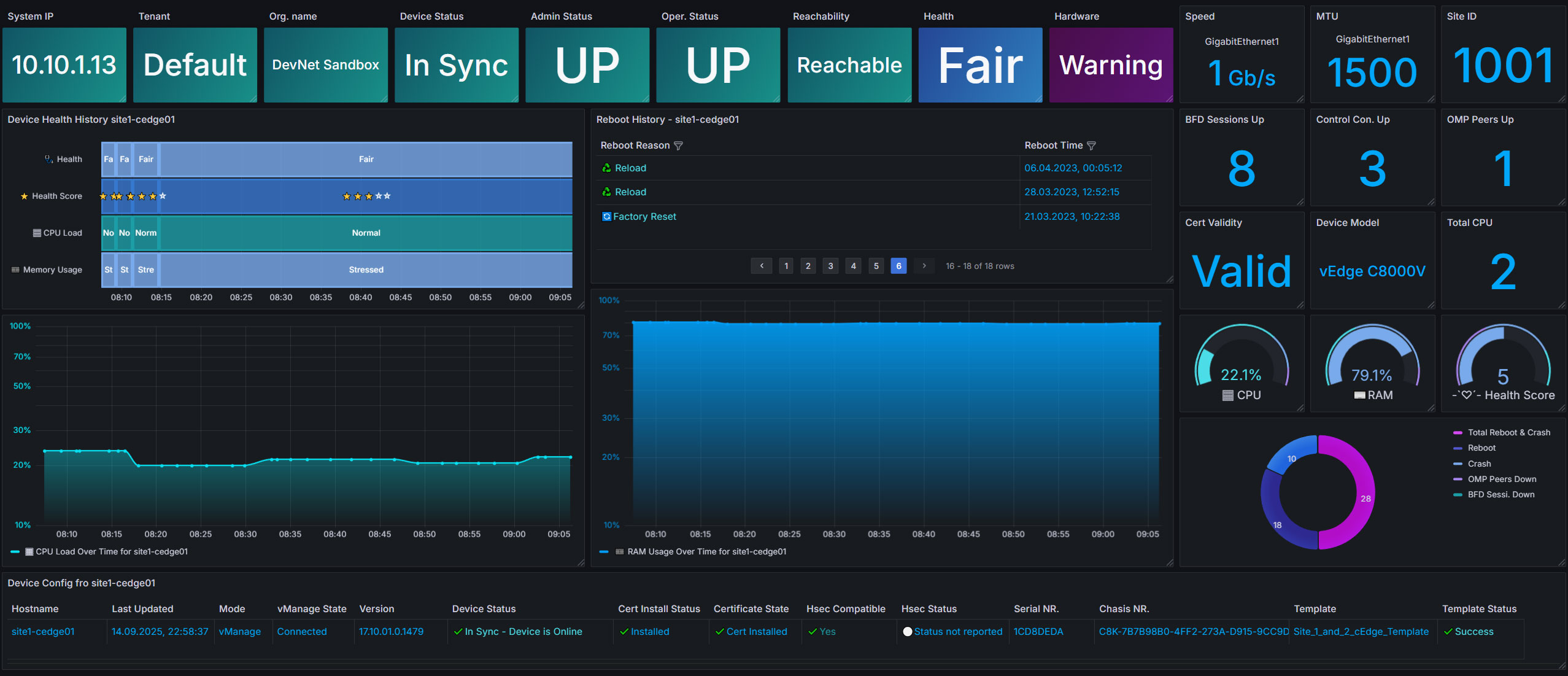Click the CPU gauge chip icon
1568x676 pixels.
(1227, 395)
